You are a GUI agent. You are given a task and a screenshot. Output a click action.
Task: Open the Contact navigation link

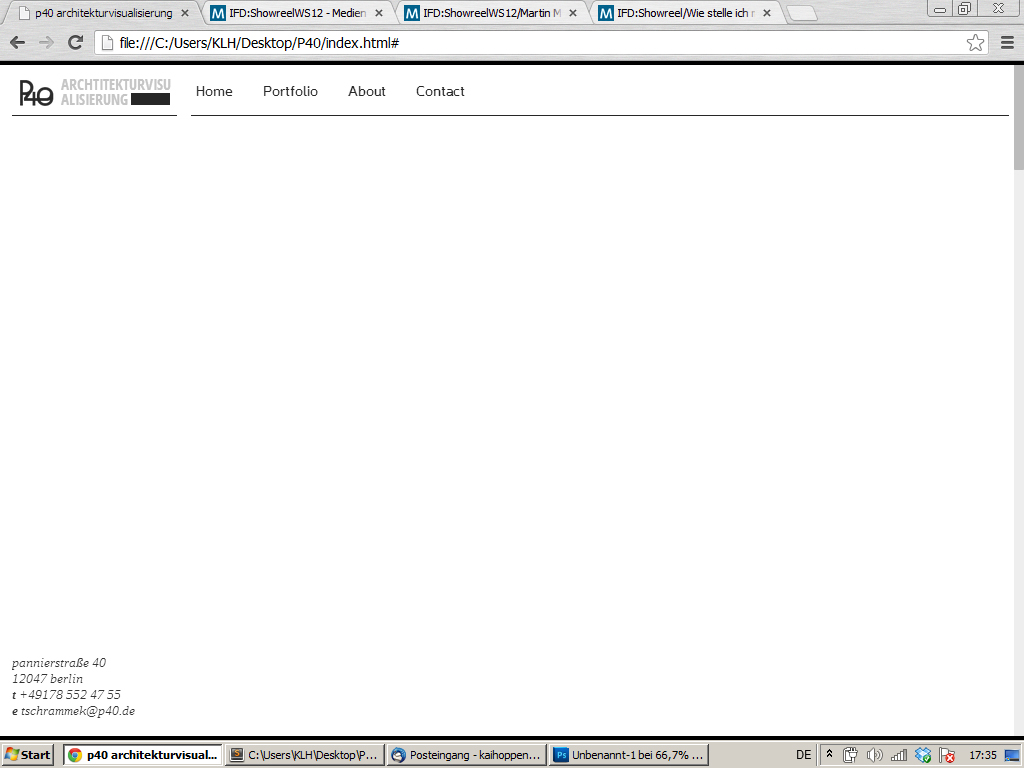click(x=440, y=91)
